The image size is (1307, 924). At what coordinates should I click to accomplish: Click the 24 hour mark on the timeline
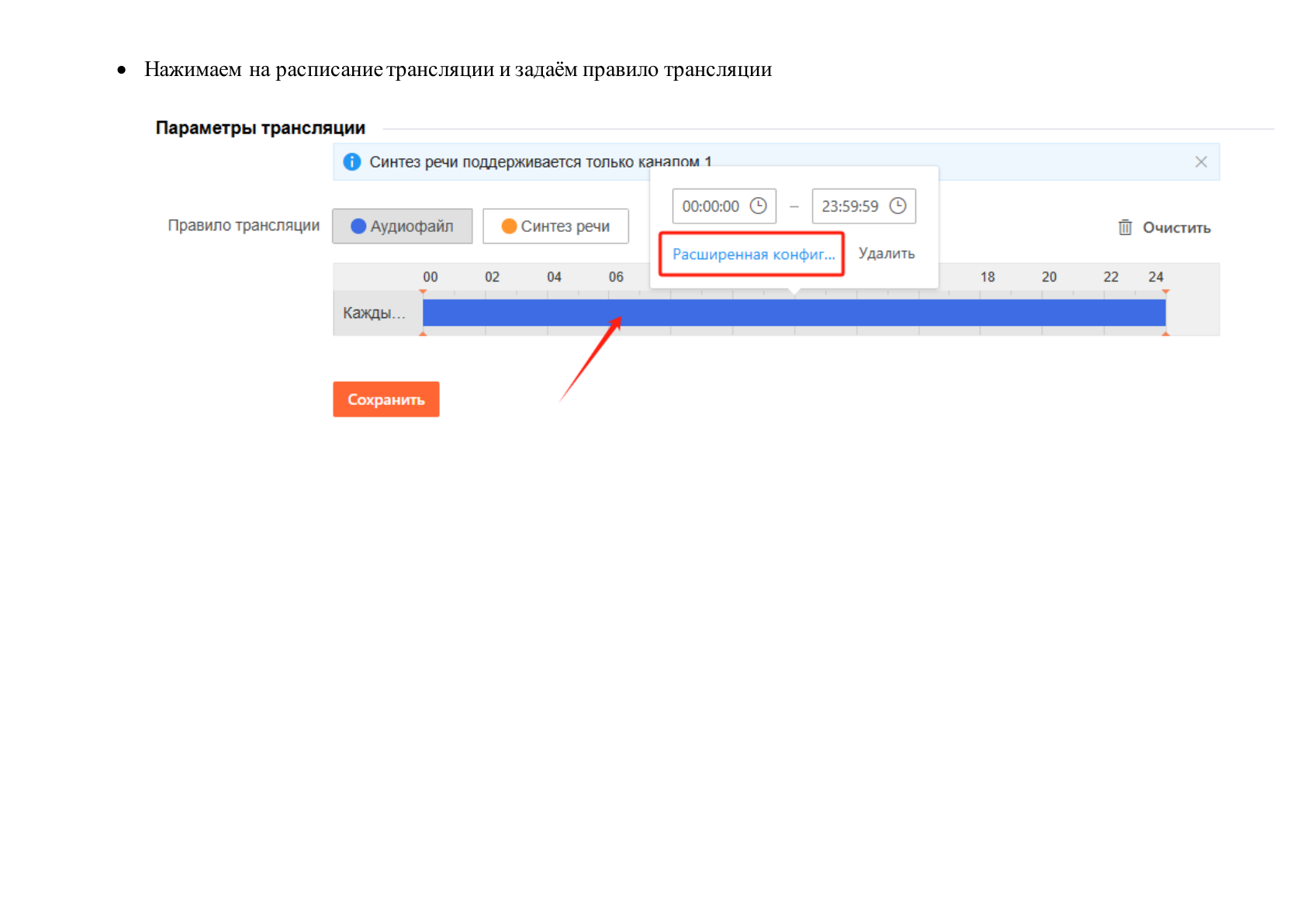point(1156,277)
